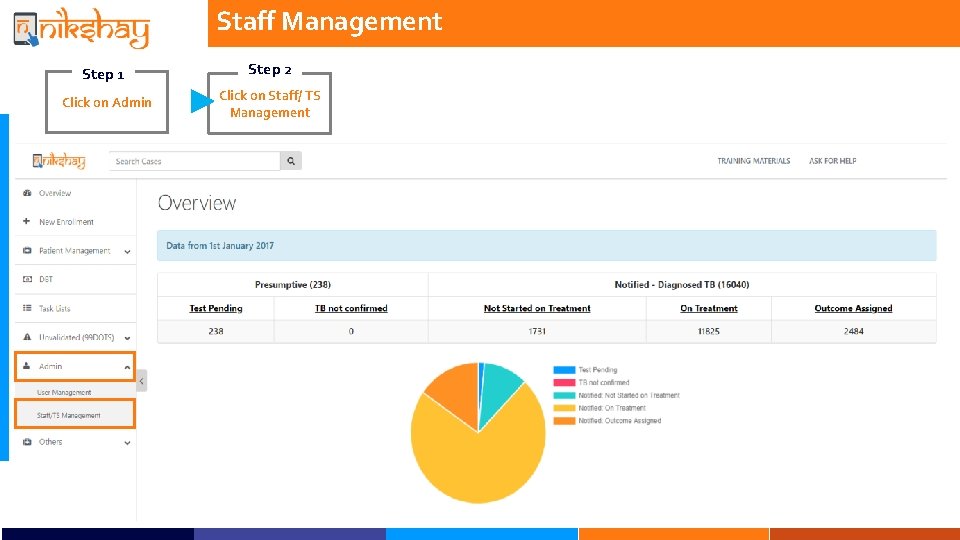Click the plus icon beside New Enrollment
The image size is (960, 540).
pos(26,221)
